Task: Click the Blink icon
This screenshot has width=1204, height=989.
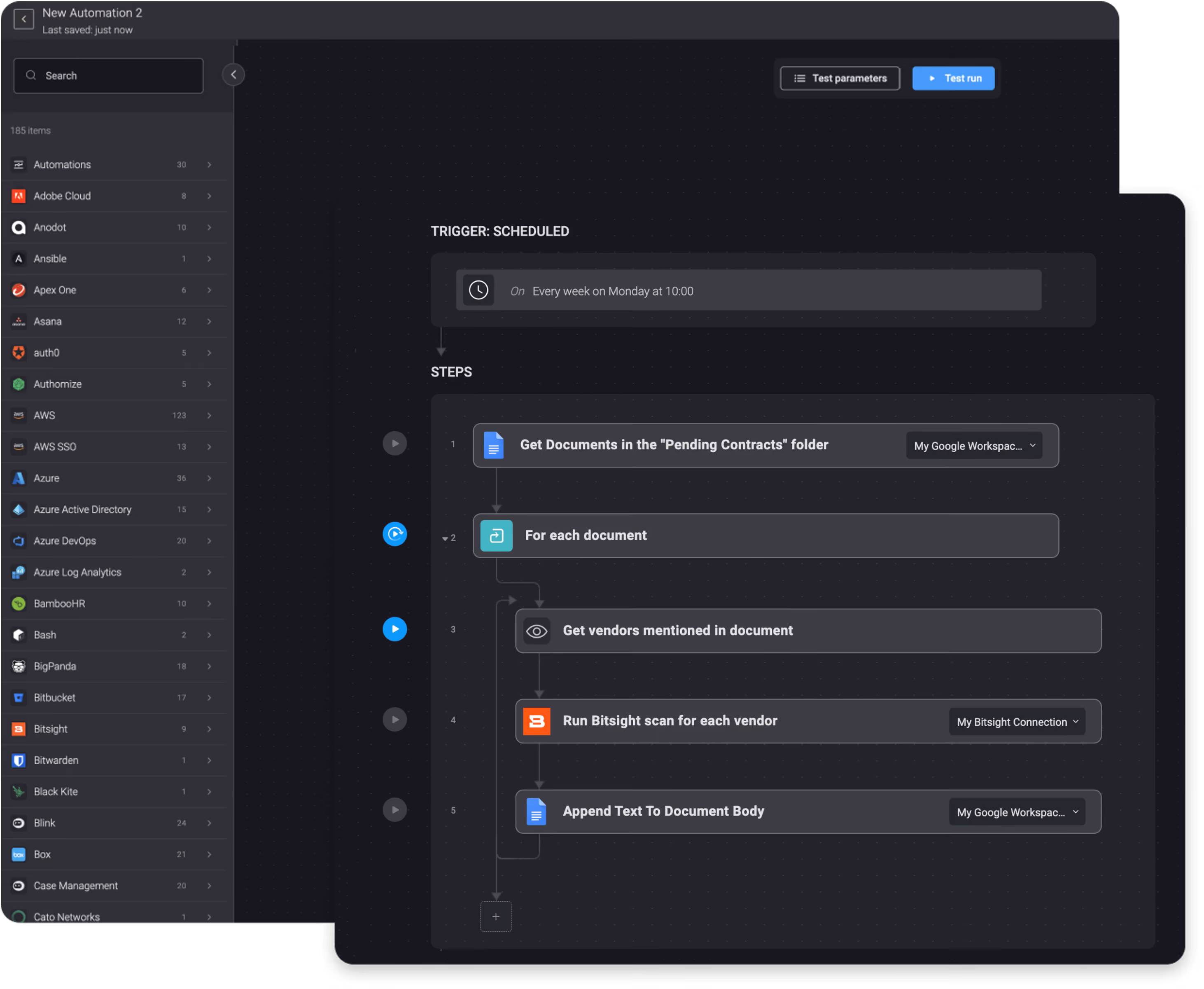Action: [x=19, y=824]
